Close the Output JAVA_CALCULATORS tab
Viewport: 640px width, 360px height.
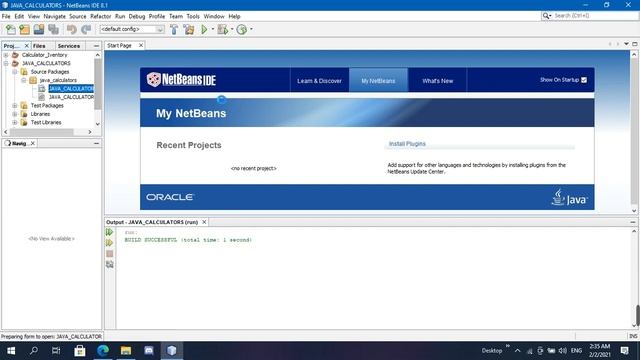tap(204, 222)
